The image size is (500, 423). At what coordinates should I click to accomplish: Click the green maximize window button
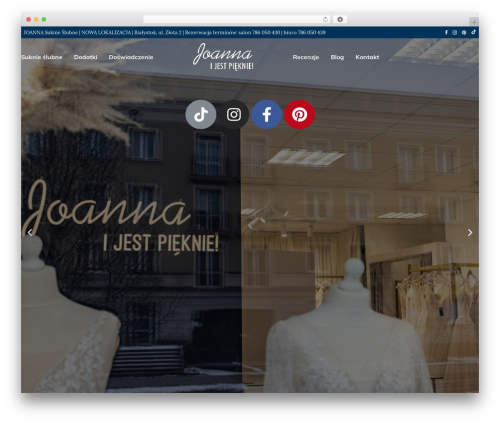coord(44,19)
